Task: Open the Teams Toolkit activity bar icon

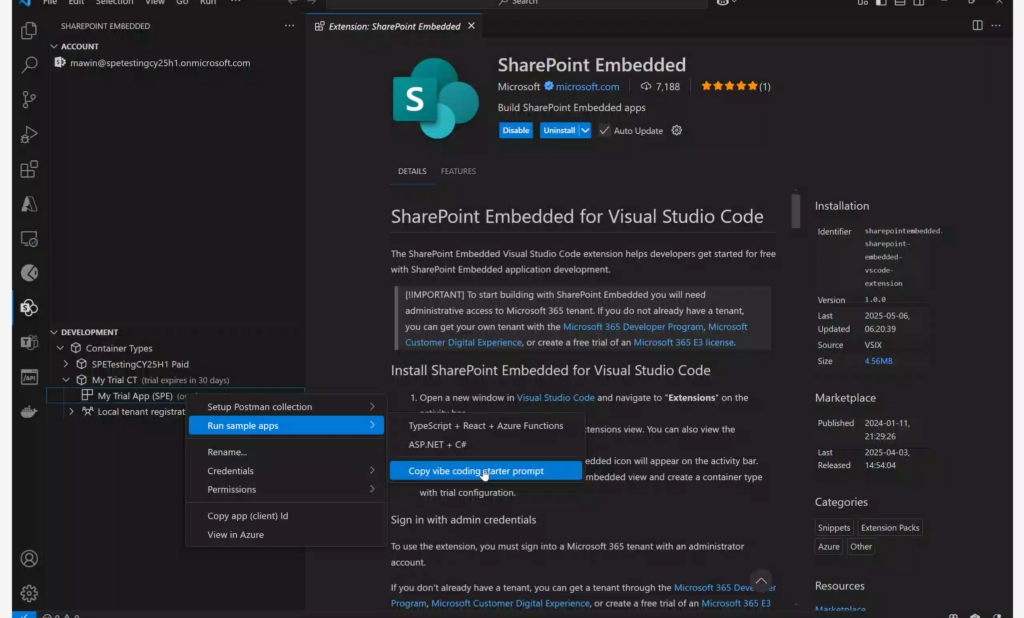Action: [29, 342]
